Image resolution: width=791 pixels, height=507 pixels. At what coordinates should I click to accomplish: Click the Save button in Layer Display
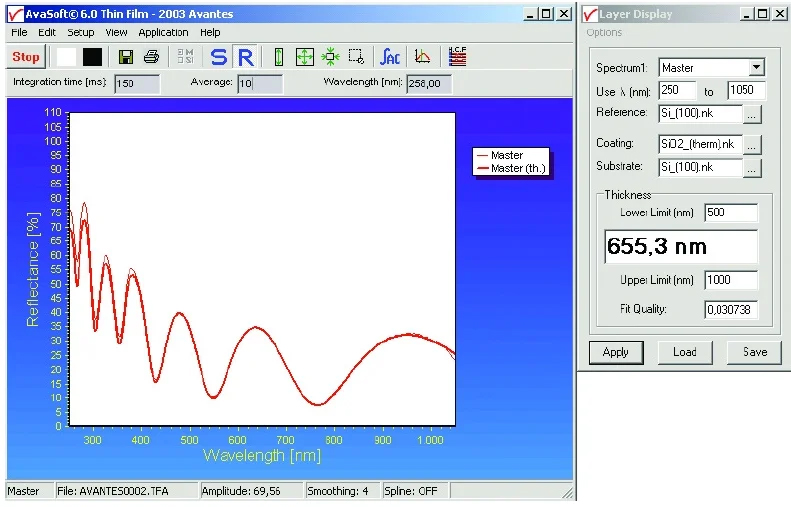pyautogui.click(x=754, y=352)
